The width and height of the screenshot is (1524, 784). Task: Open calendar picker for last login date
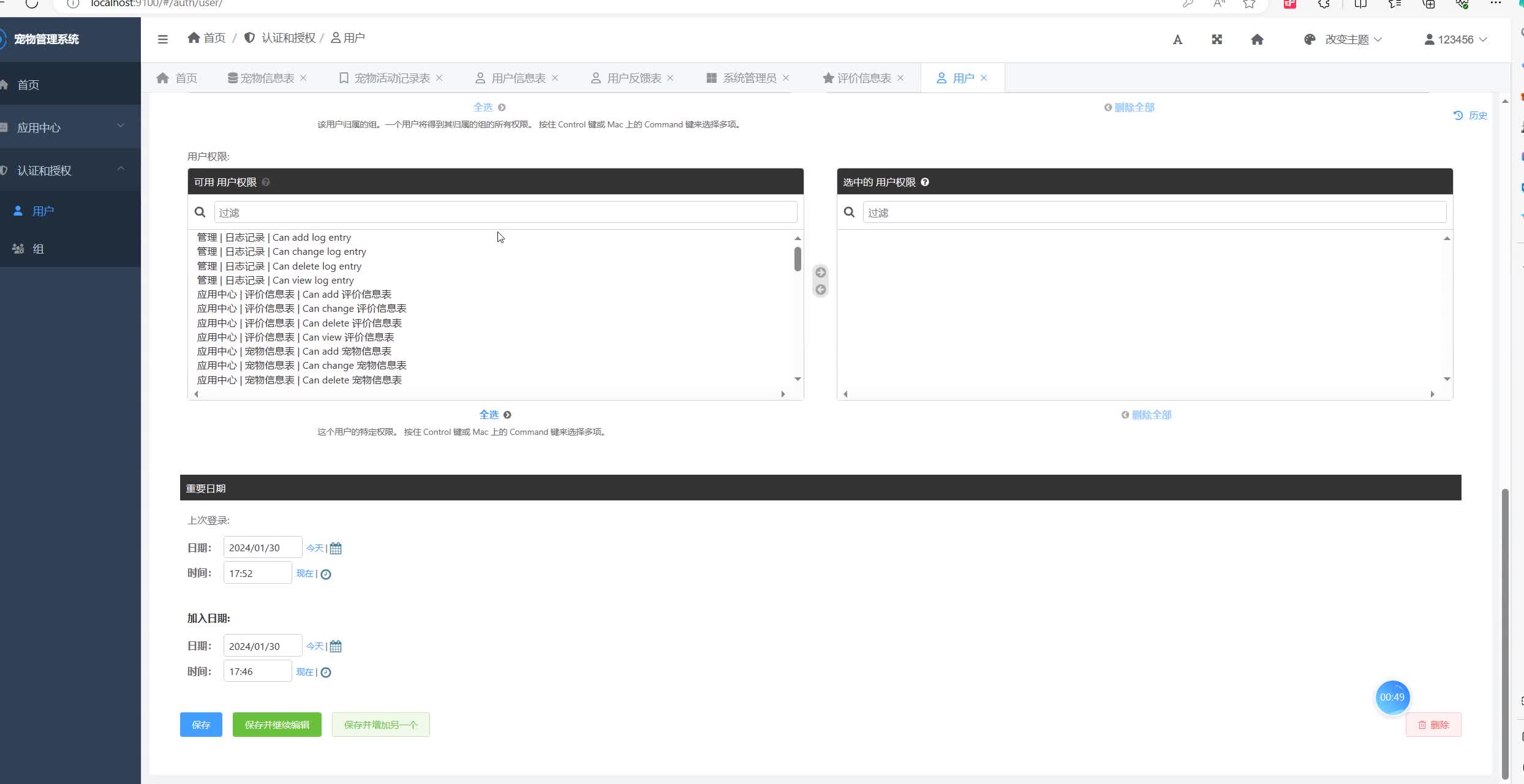pyautogui.click(x=336, y=548)
